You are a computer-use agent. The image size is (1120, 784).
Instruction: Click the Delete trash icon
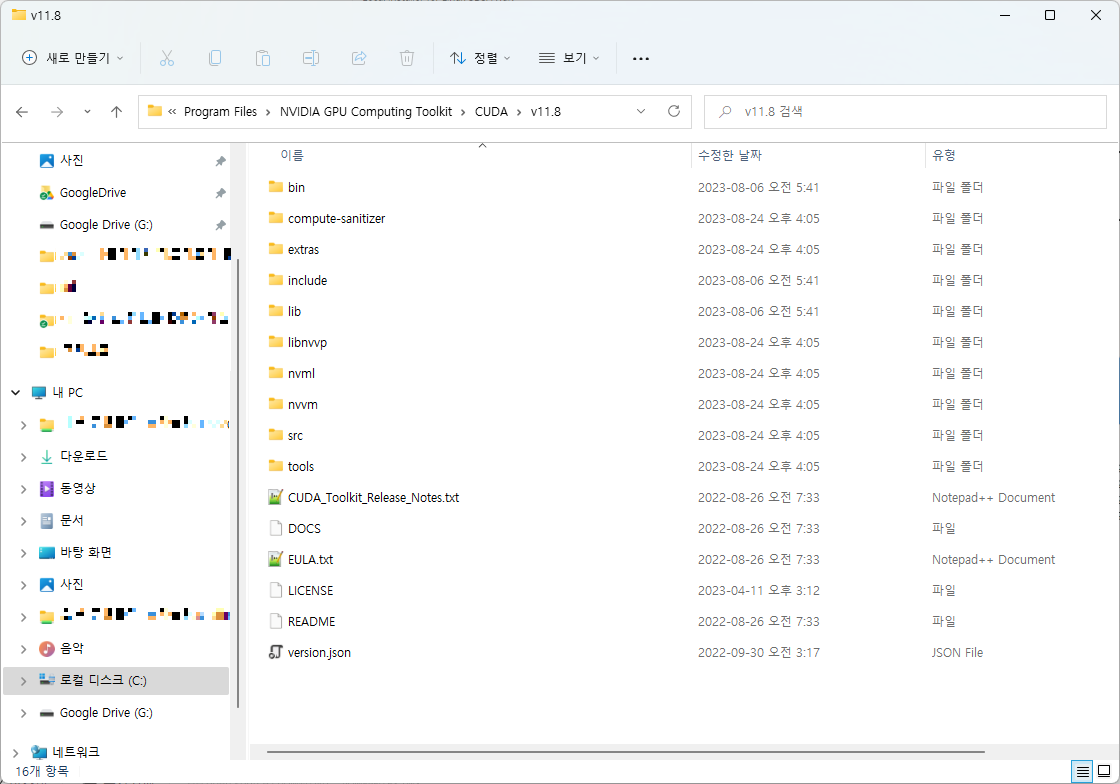pyautogui.click(x=406, y=58)
